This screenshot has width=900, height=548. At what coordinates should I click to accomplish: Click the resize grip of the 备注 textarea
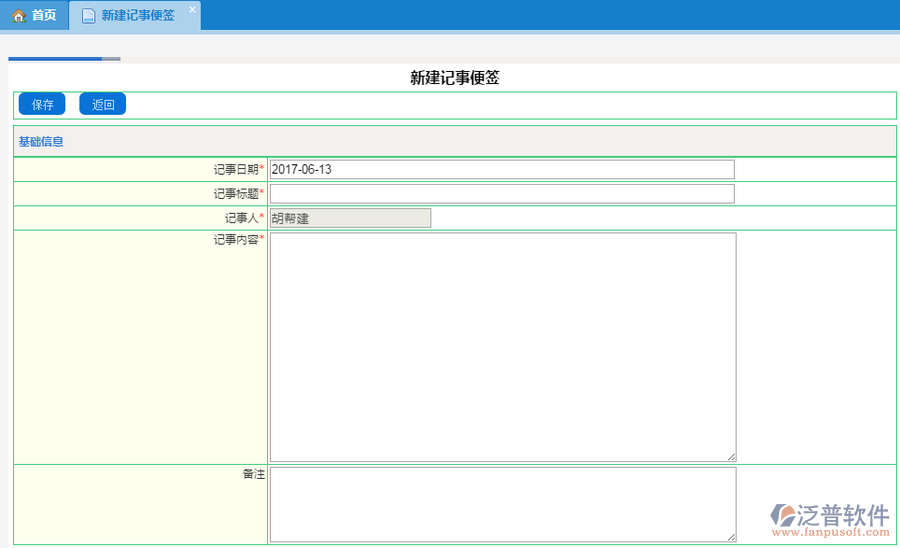pos(731,536)
